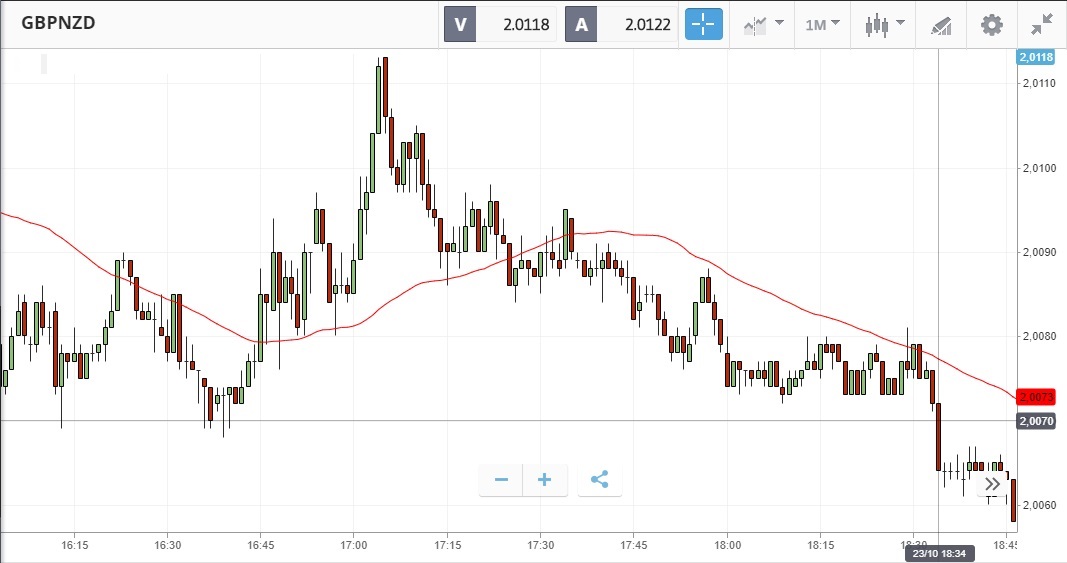
Task: Click the GBPNZD symbol title
Action: coord(59,22)
